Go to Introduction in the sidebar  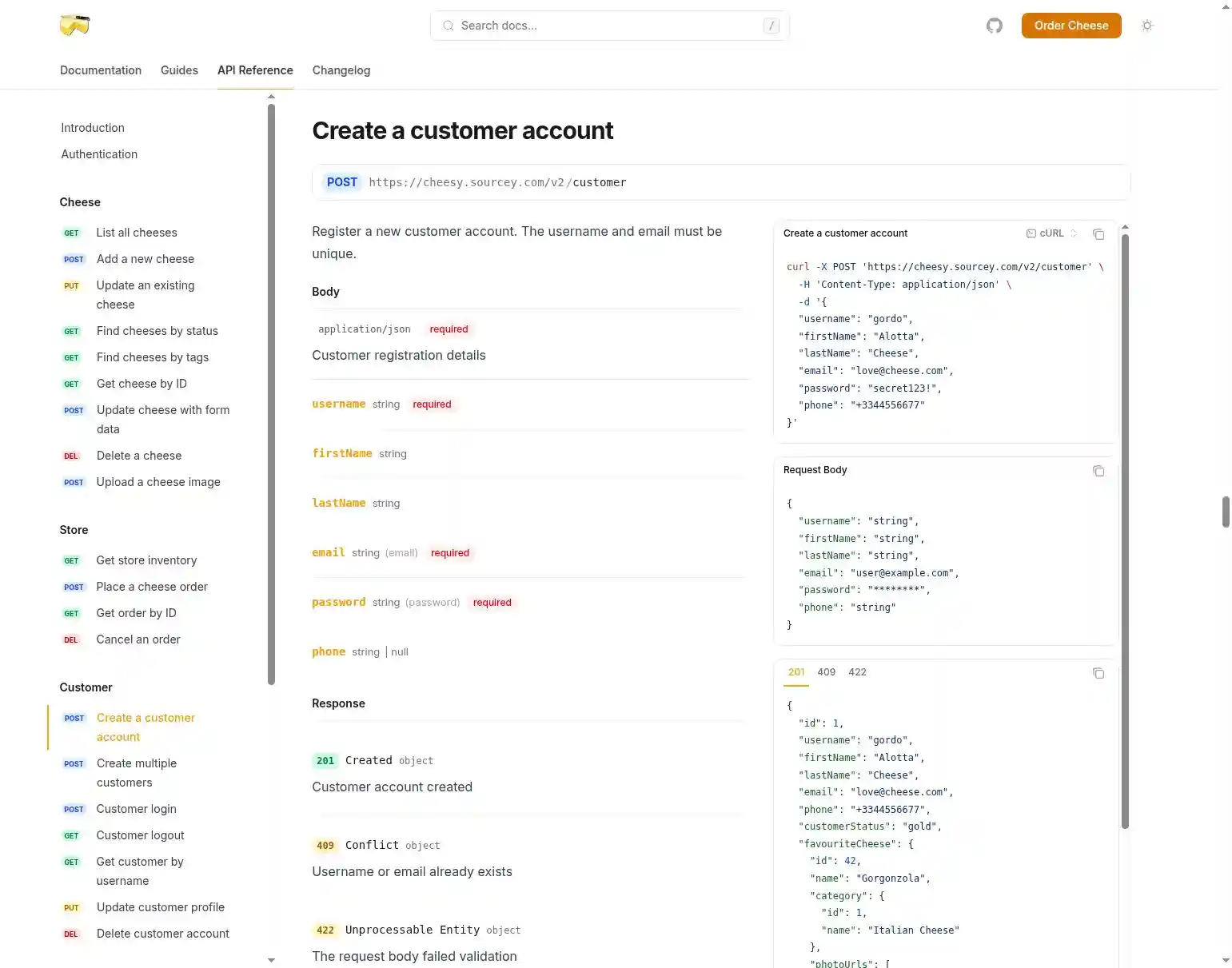coord(93,128)
